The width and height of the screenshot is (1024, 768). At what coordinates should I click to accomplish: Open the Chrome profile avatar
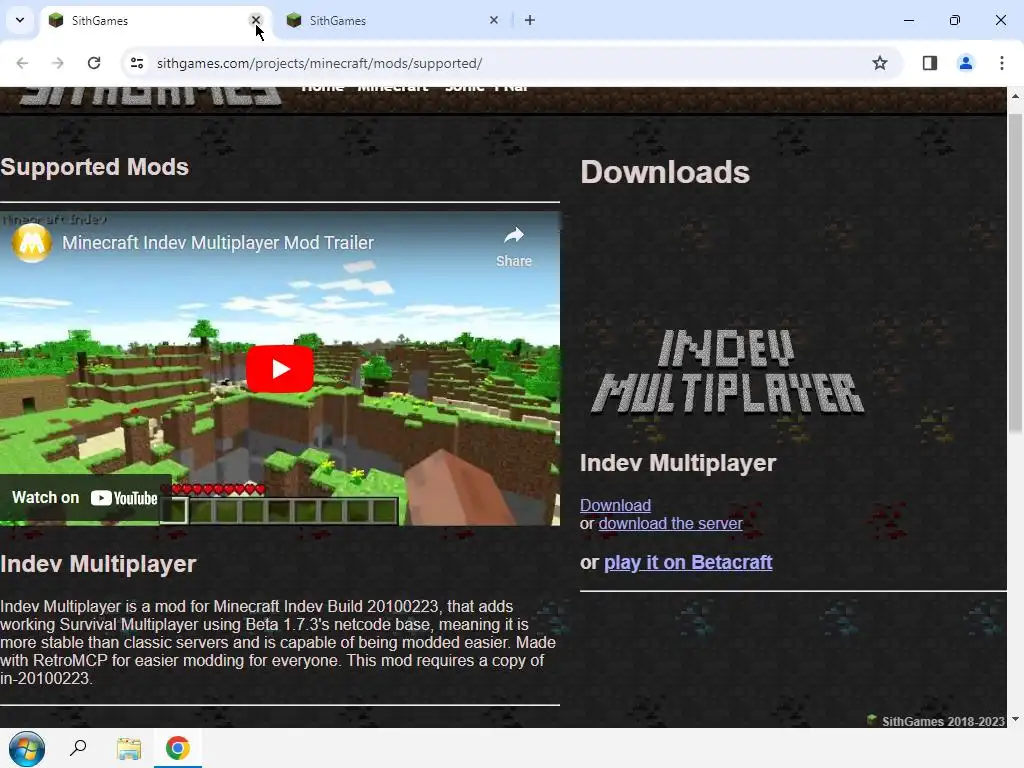pyautogui.click(x=965, y=63)
